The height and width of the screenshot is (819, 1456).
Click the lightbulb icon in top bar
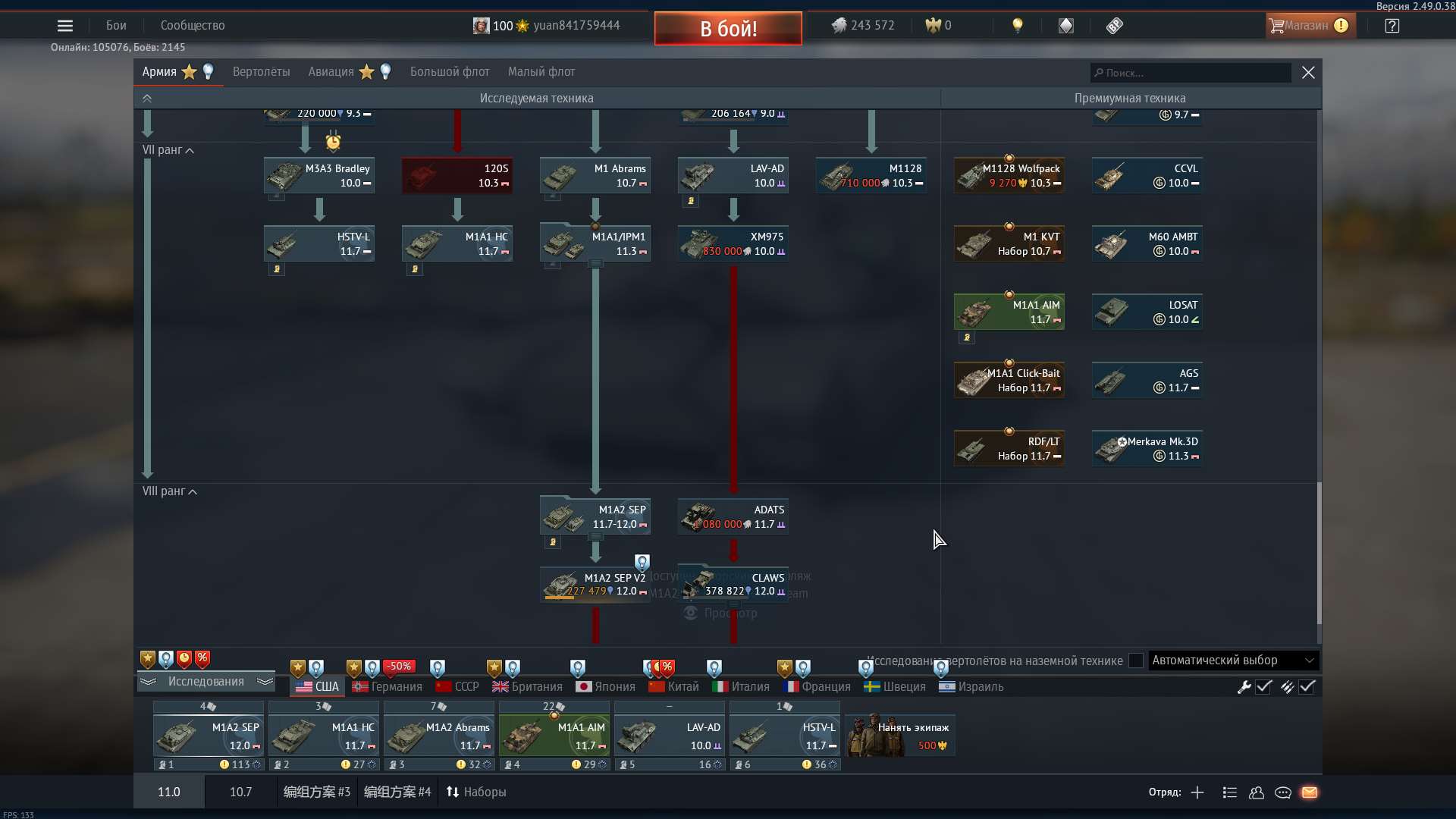coord(1018,26)
